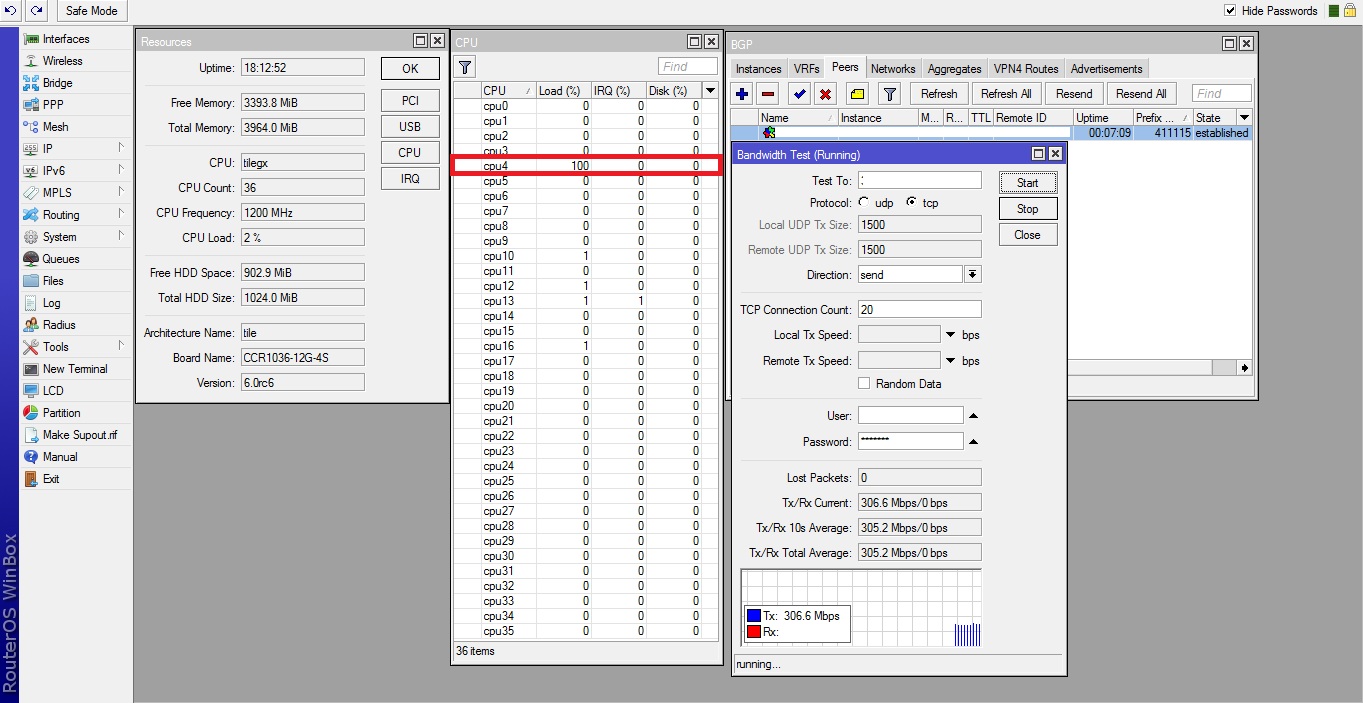
Task: Remove BGP peer with minus icon
Action: (768, 94)
